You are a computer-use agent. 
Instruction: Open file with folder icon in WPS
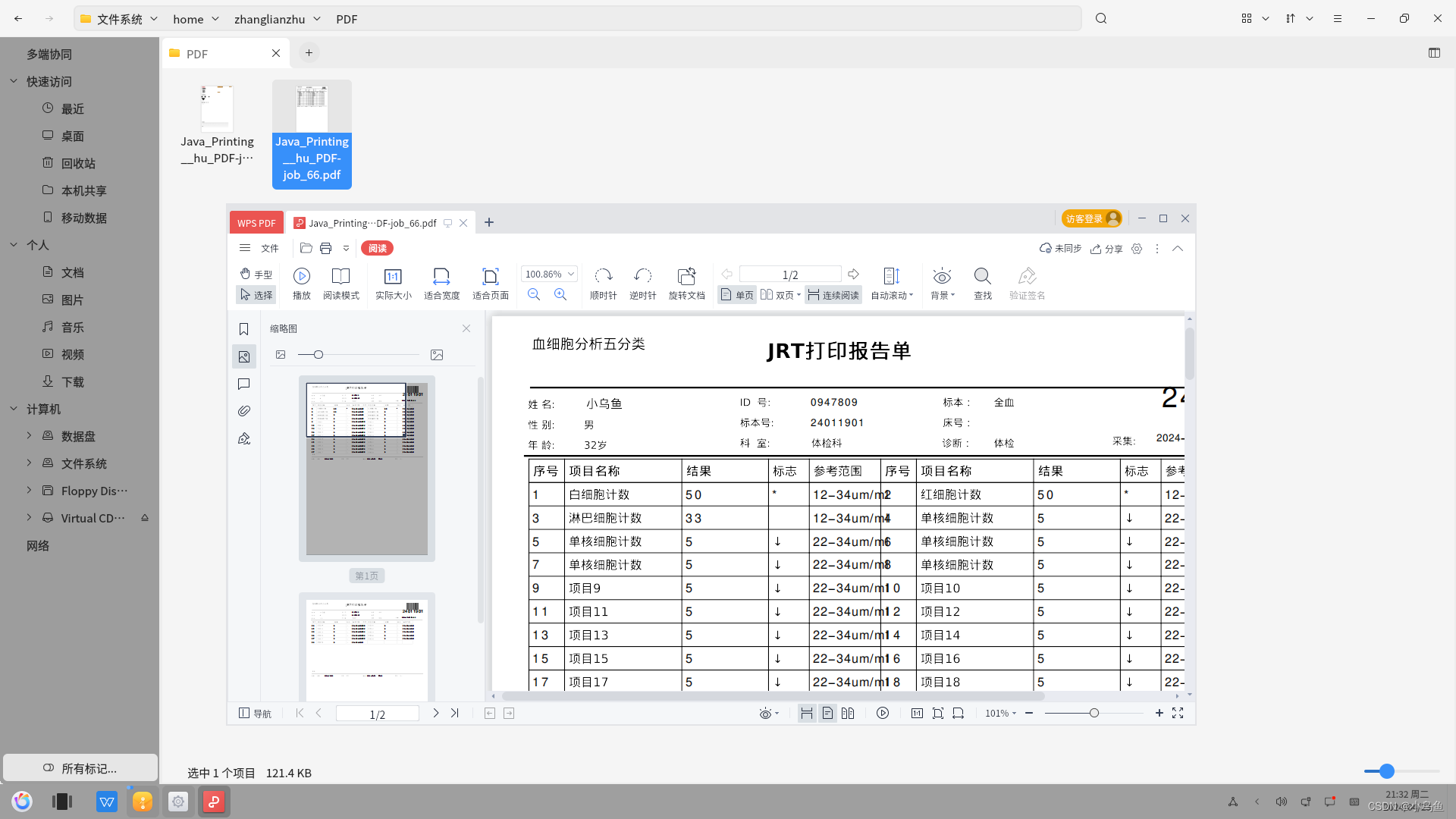[x=306, y=248]
